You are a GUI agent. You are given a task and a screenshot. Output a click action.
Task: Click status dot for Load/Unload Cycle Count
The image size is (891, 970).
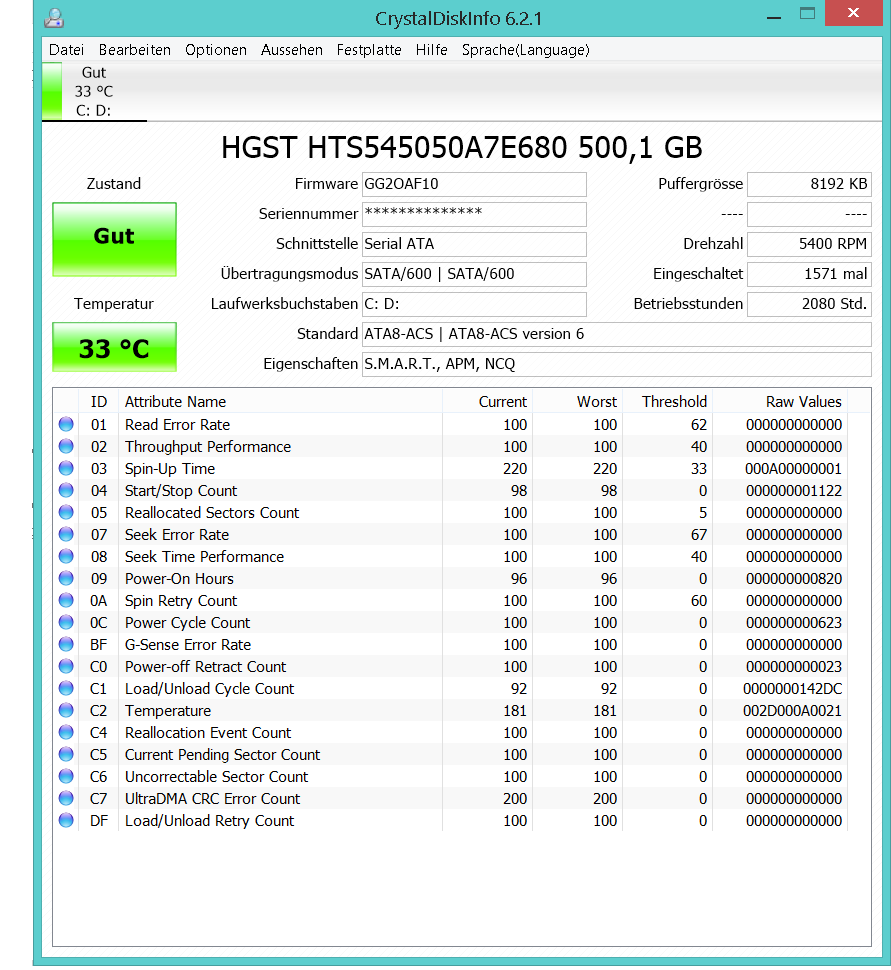[66, 688]
